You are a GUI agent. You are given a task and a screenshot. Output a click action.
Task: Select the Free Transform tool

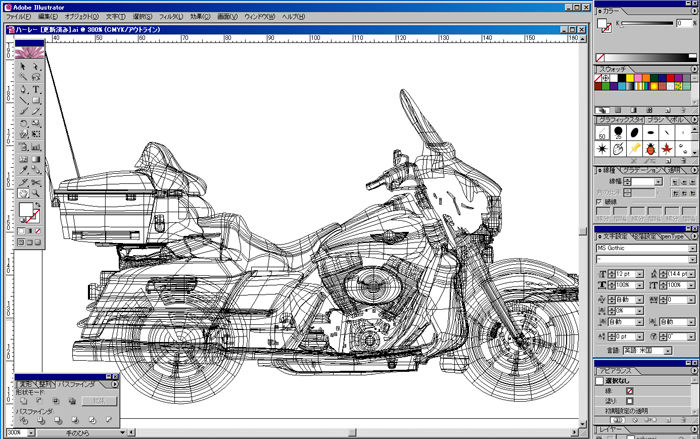(x=36, y=134)
